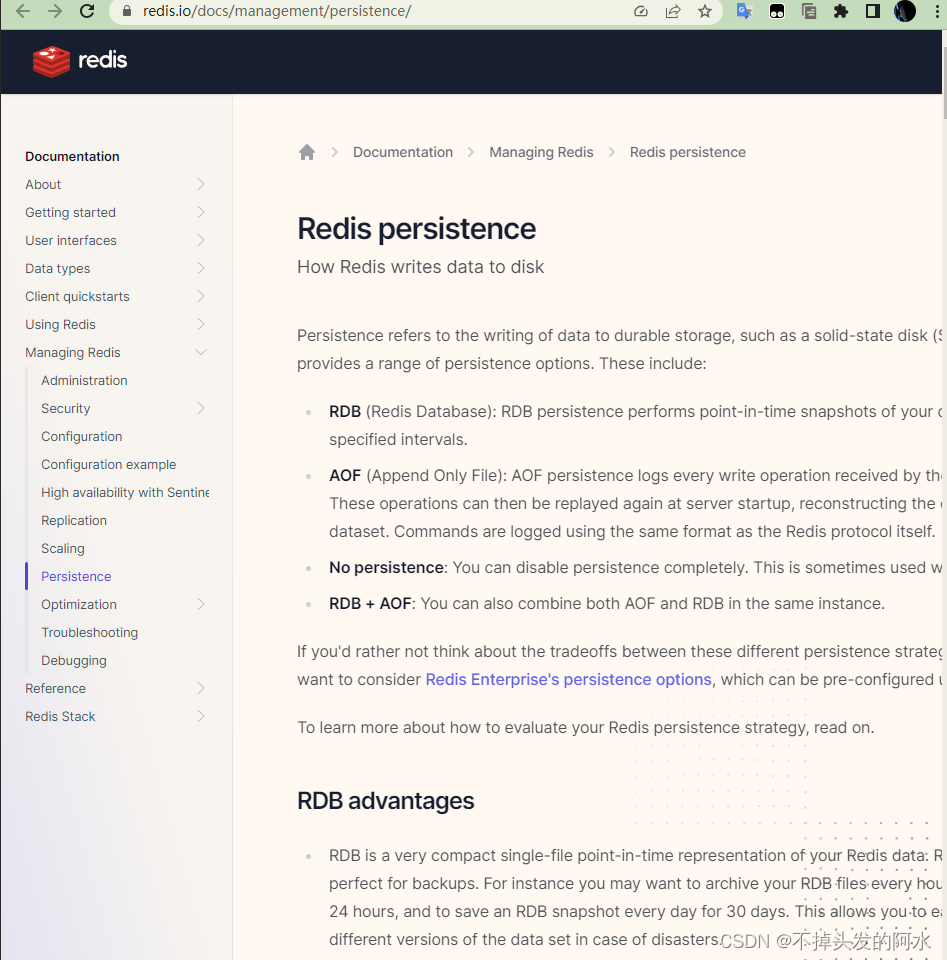Open the Troubleshooting sidebar entry
This screenshot has height=960, width=947.
point(89,632)
